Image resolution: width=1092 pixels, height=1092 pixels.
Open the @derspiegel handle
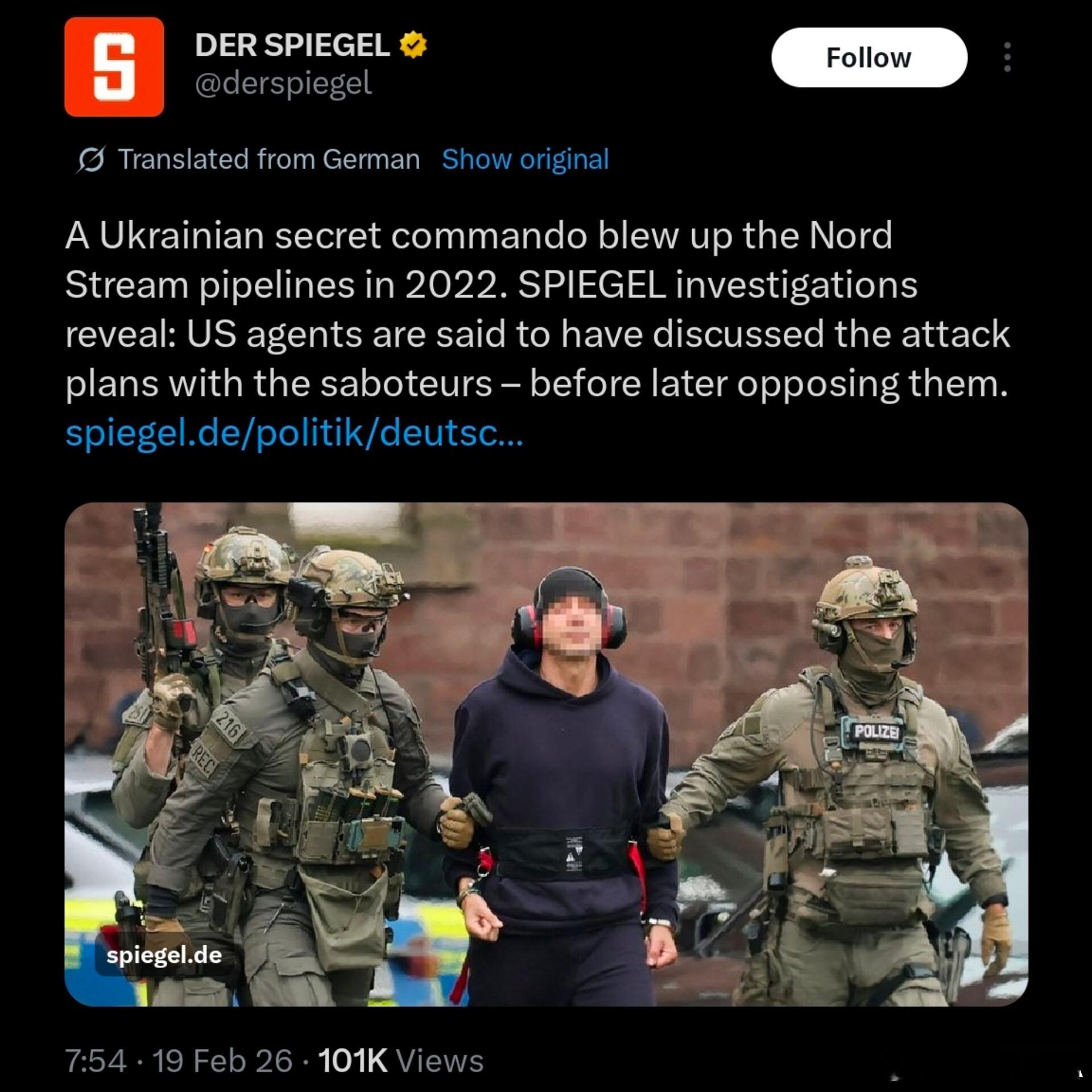pyautogui.click(x=283, y=84)
